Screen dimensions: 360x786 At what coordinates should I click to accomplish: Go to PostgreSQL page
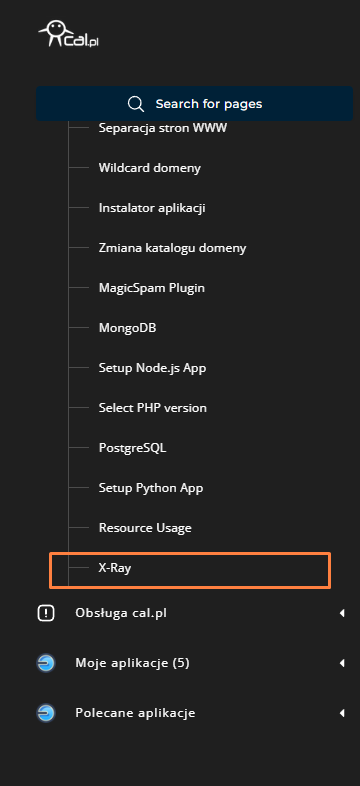click(132, 448)
